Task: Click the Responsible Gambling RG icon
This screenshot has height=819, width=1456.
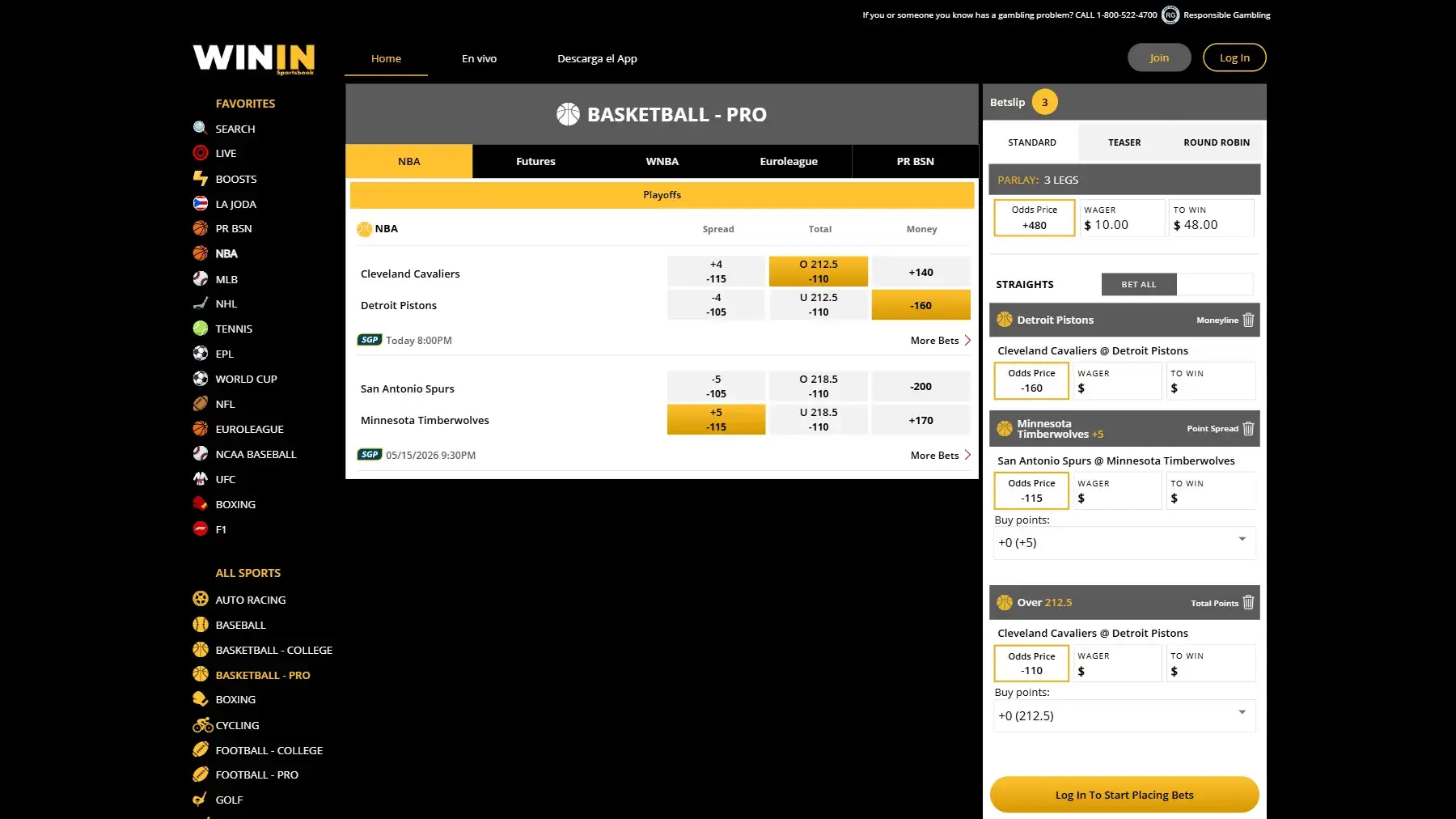Action: tap(1170, 15)
